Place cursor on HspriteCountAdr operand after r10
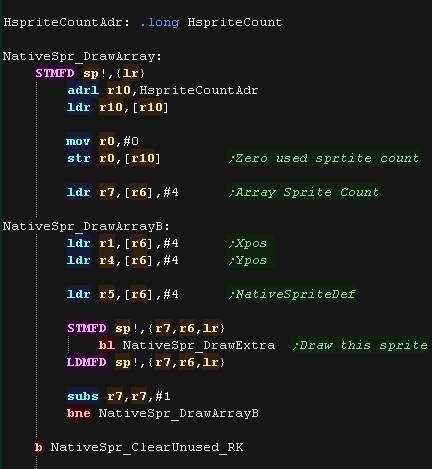The height and width of the screenshot is (469, 432). (199, 90)
